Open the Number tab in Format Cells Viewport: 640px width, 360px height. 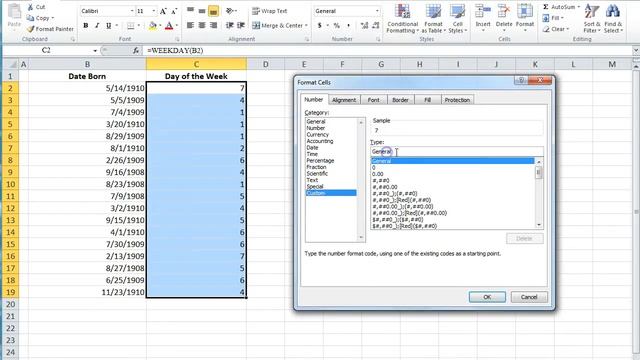tap(313, 100)
